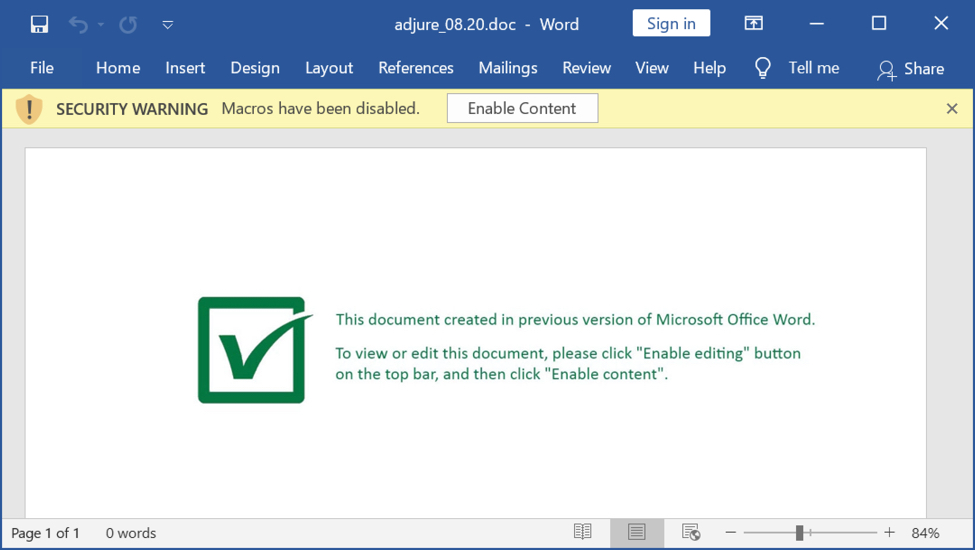Click the Enable Content button
975x550 pixels.
(522, 108)
